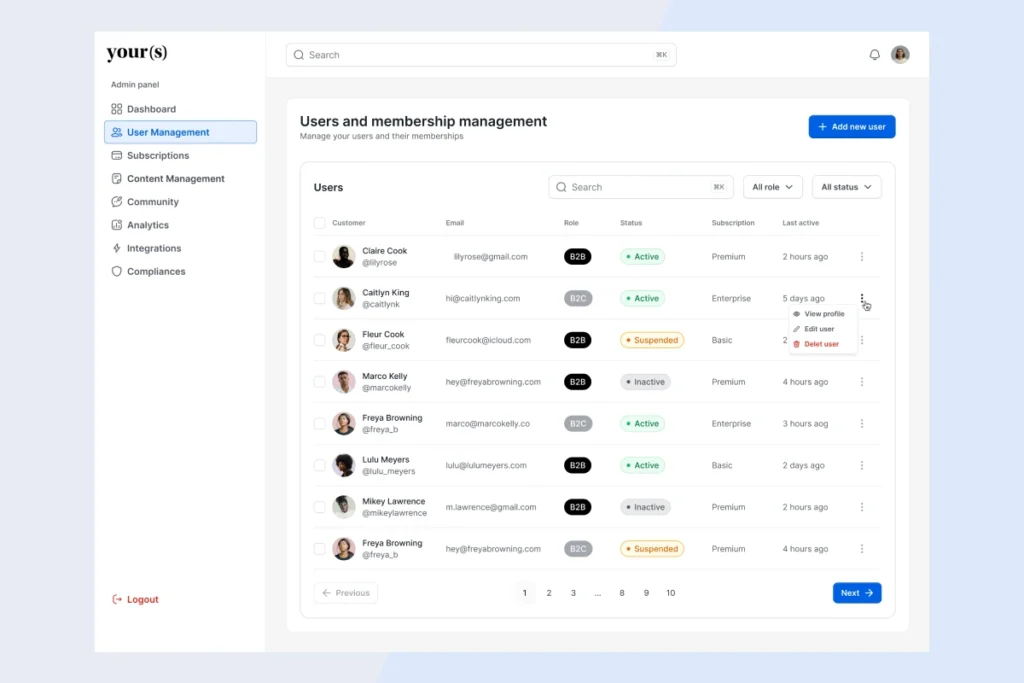Open the Community section icon

116,201
